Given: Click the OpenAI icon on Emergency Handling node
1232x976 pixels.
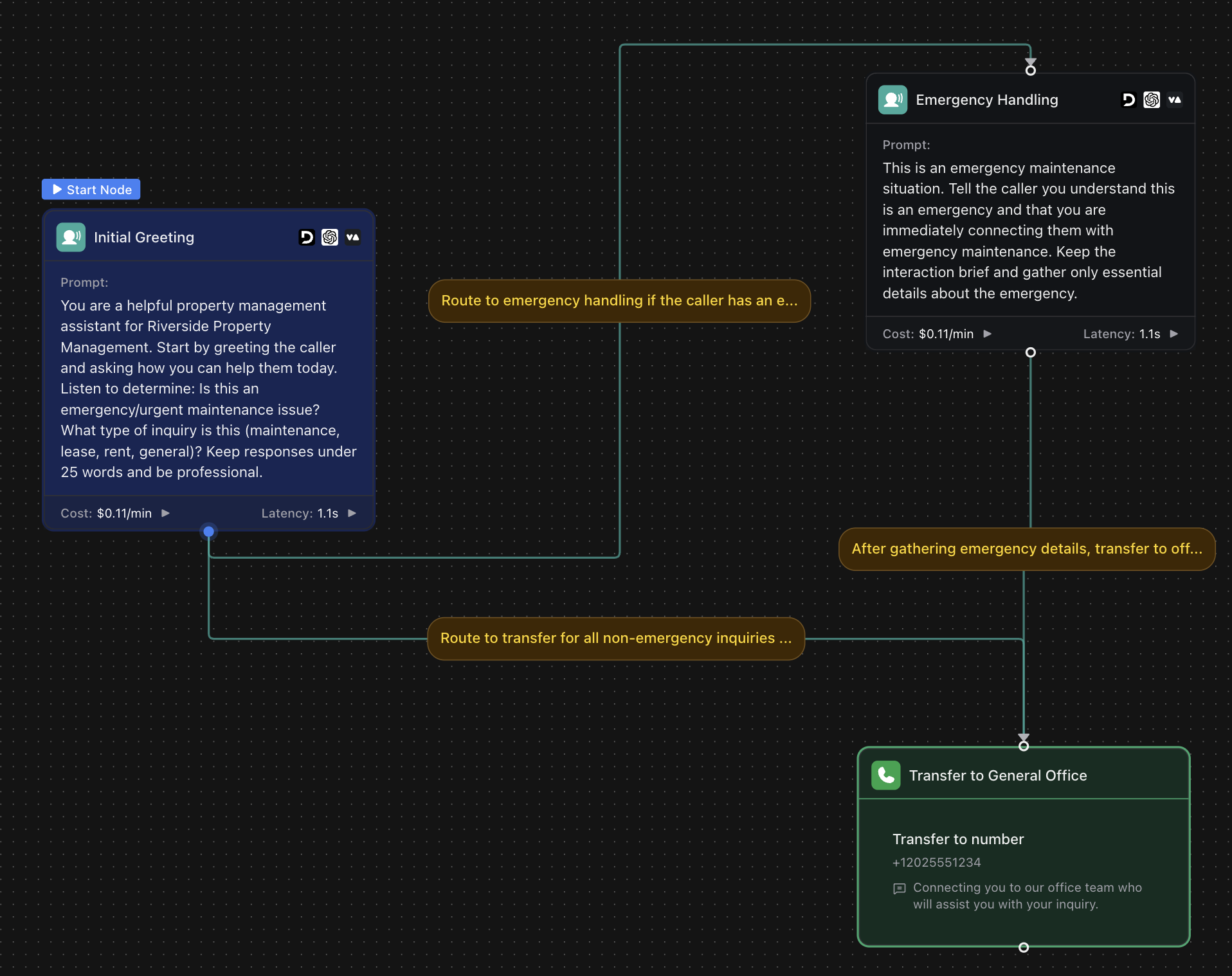Looking at the screenshot, I should pyautogui.click(x=1152, y=100).
